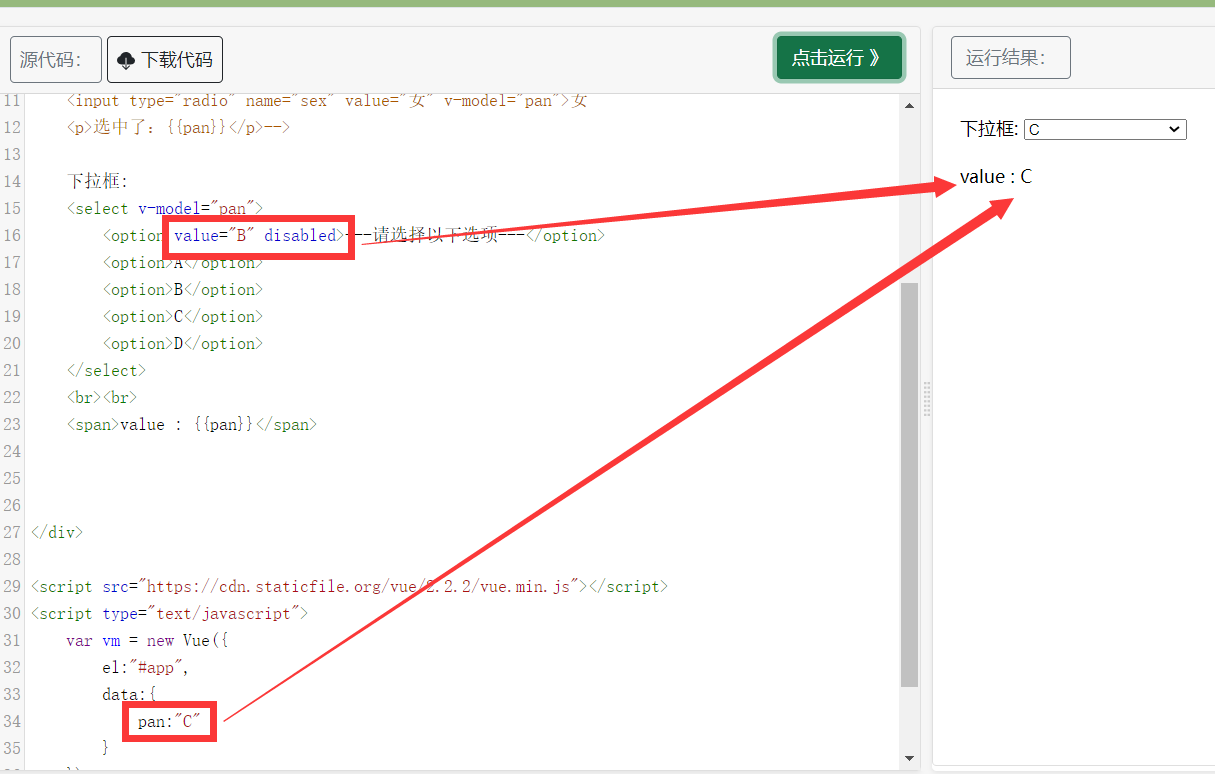The width and height of the screenshot is (1215, 774).
Task: Click the 源代码 label button
Action: [x=56, y=60]
